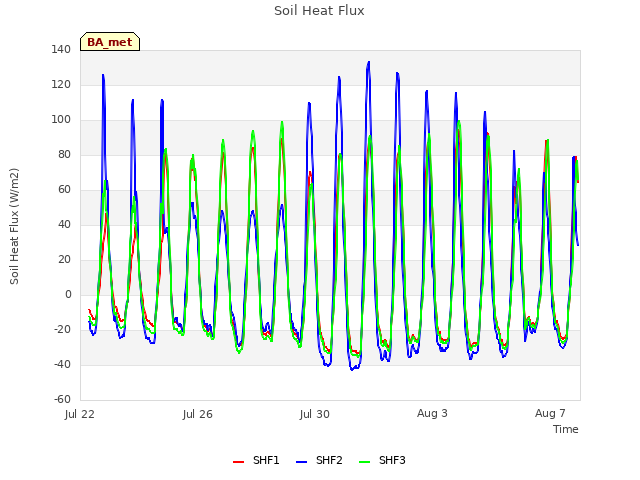Click the BA_met annotation label

pyautogui.click(x=110, y=42)
